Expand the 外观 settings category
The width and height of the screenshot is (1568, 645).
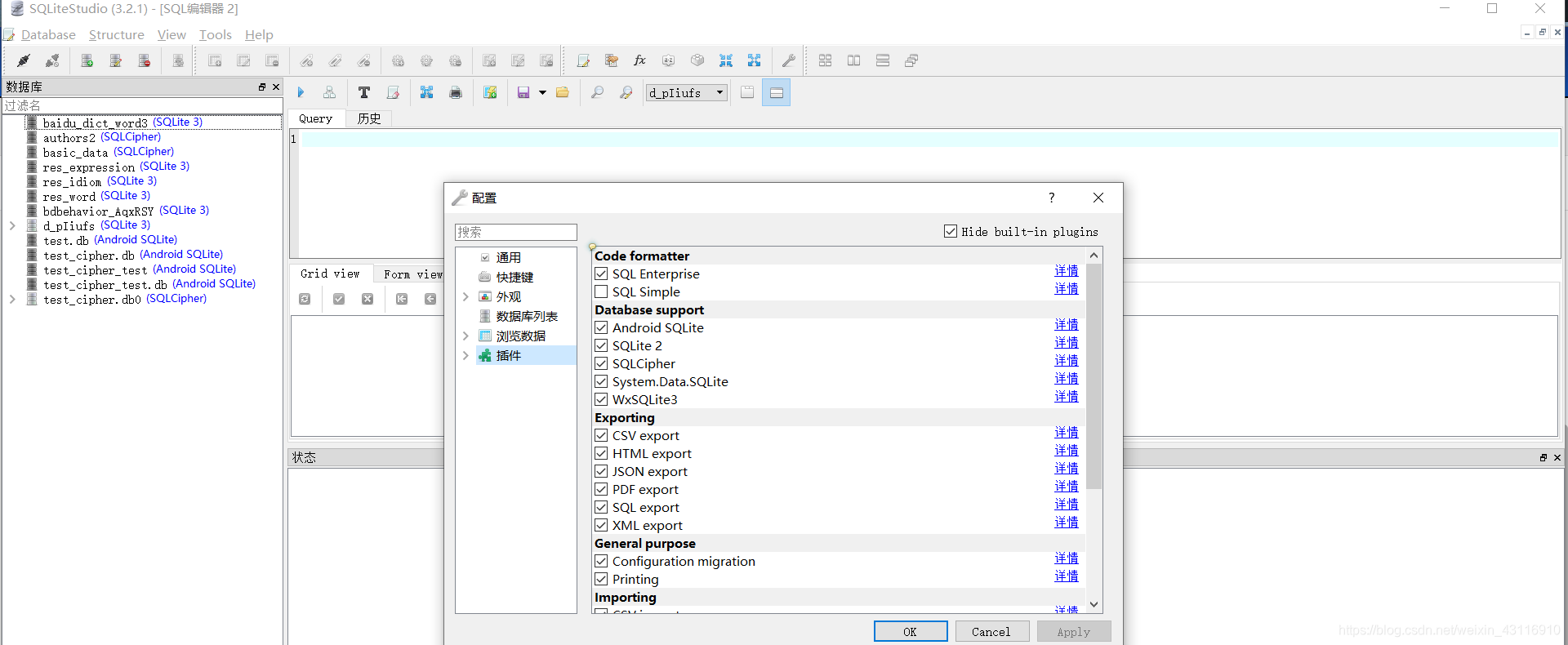465,296
